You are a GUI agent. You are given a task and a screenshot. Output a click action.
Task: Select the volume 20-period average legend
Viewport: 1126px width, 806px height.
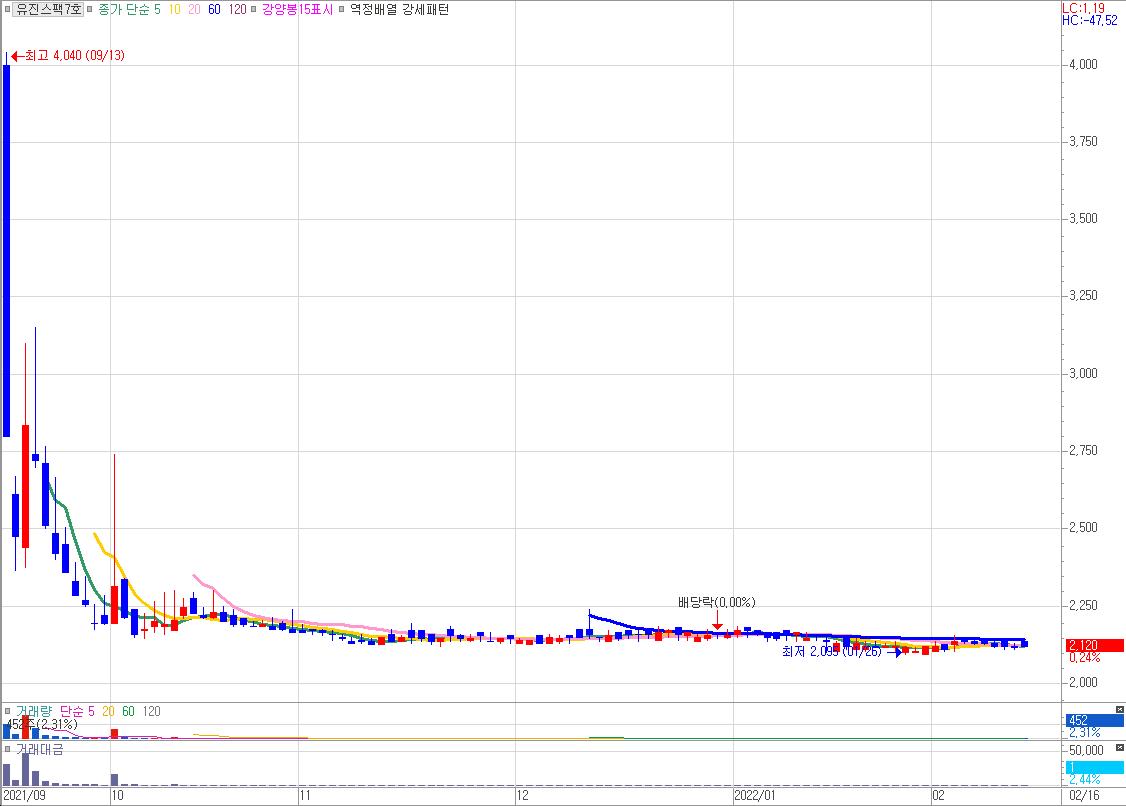[108, 711]
